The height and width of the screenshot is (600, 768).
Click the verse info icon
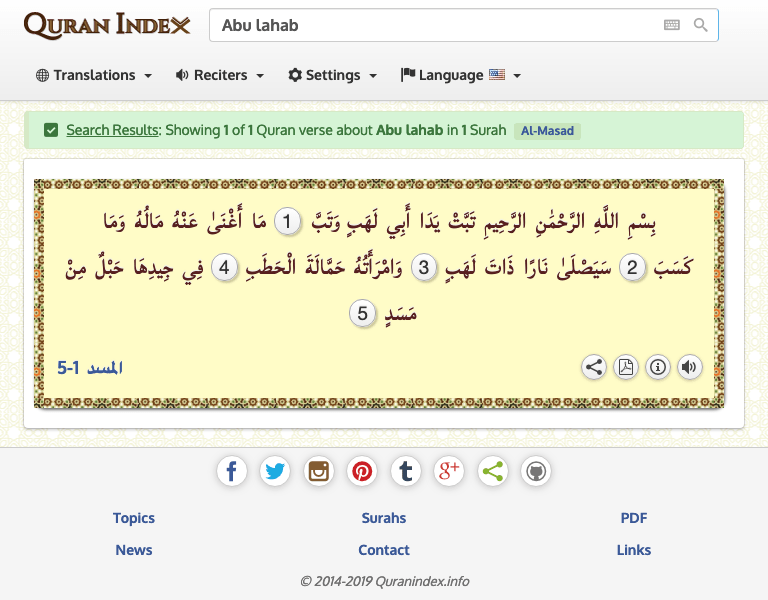point(658,367)
